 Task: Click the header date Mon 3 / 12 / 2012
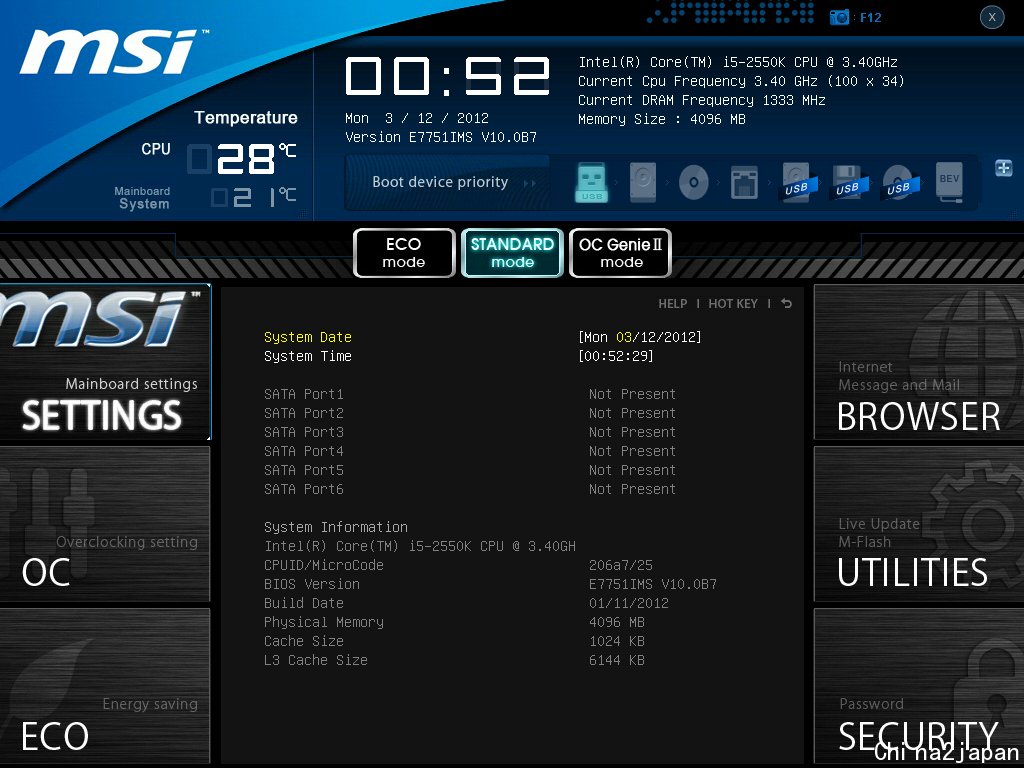click(417, 118)
